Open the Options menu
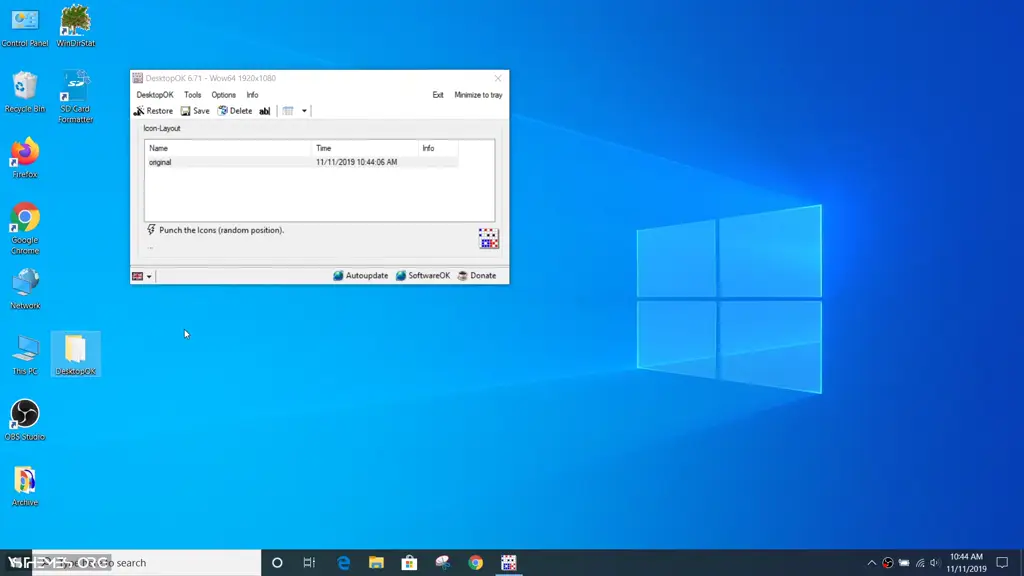The height and width of the screenshot is (576, 1024). pyautogui.click(x=223, y=95)
